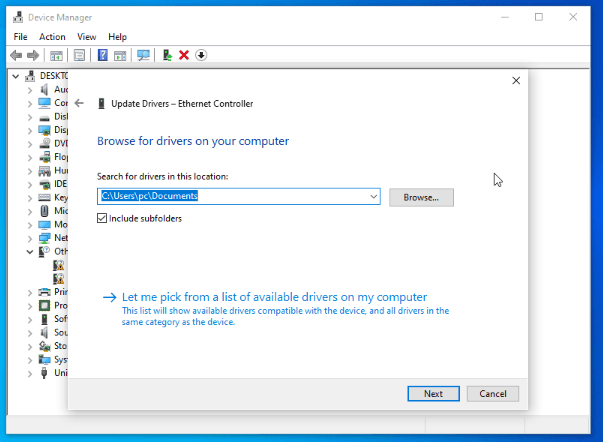Click the Update device driver toolbar icon
The width and height of the screenshot is (603, 442).
[x=167, y=55]
